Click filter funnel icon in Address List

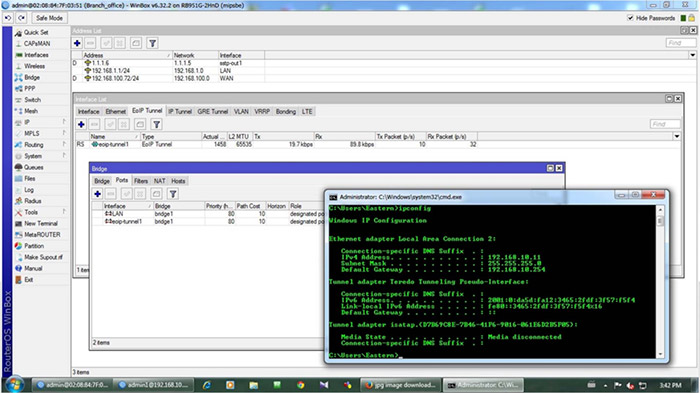coord(152,43)
